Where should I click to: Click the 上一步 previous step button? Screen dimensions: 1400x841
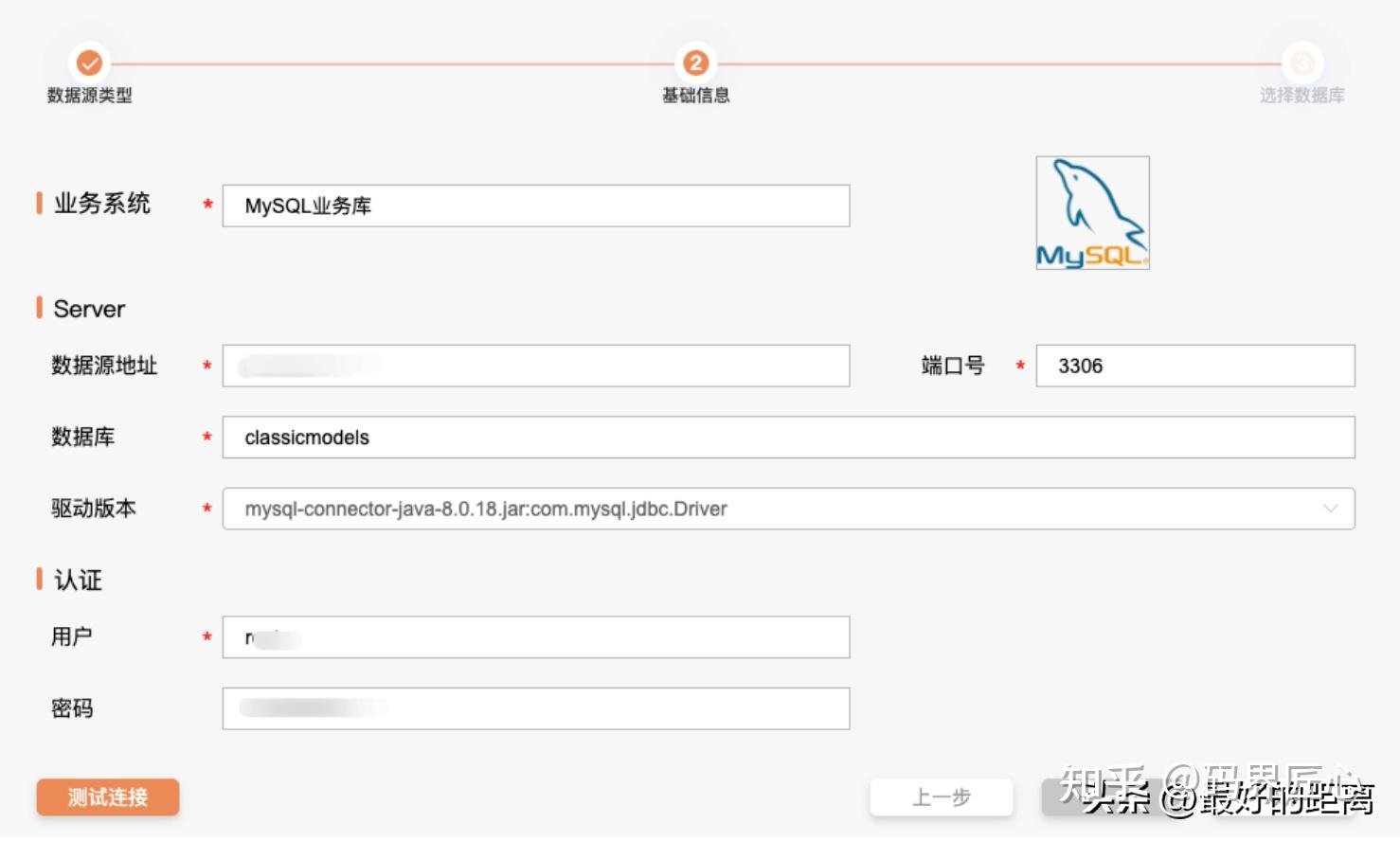(941, 796)
